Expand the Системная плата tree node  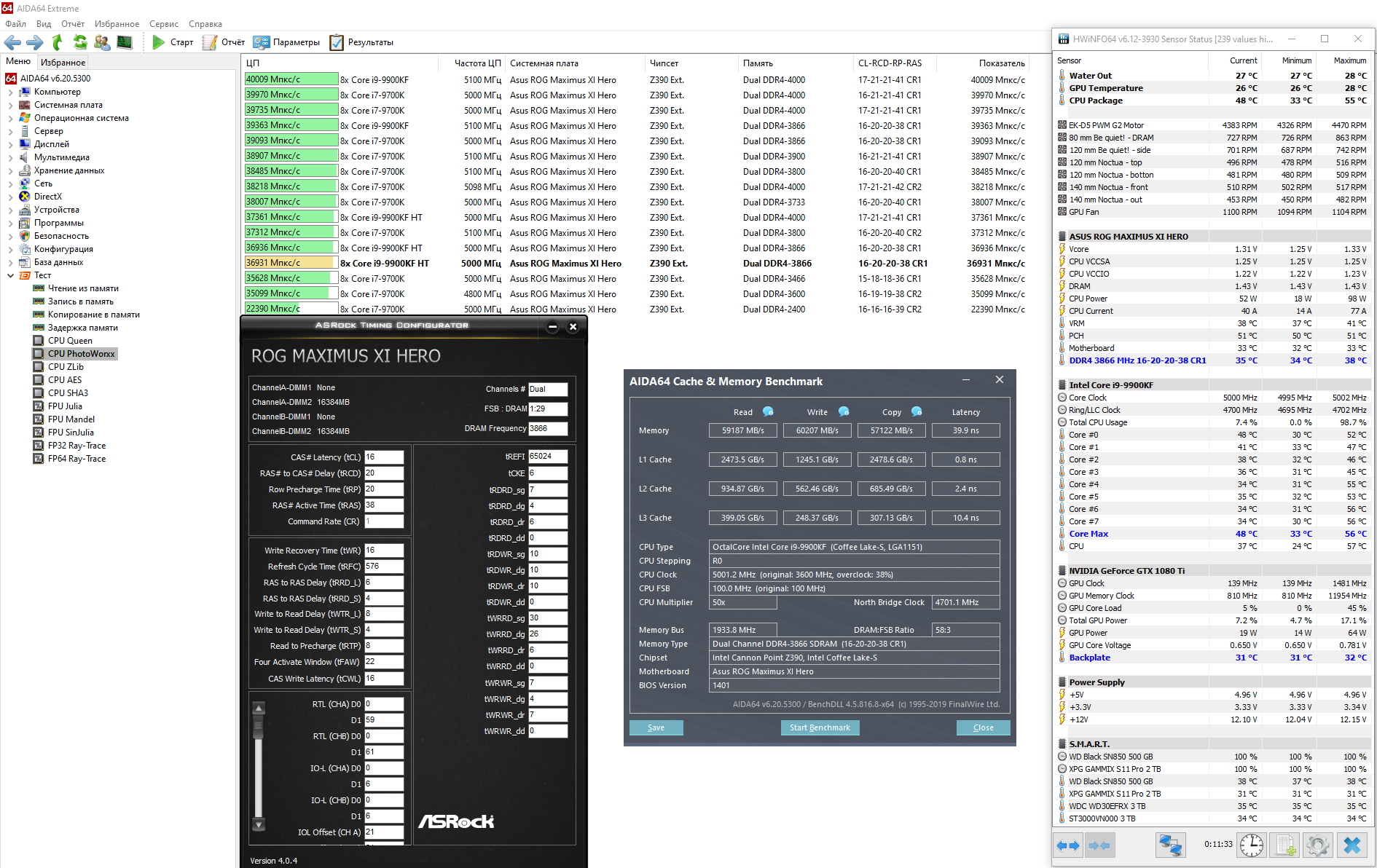click(10, 106)
